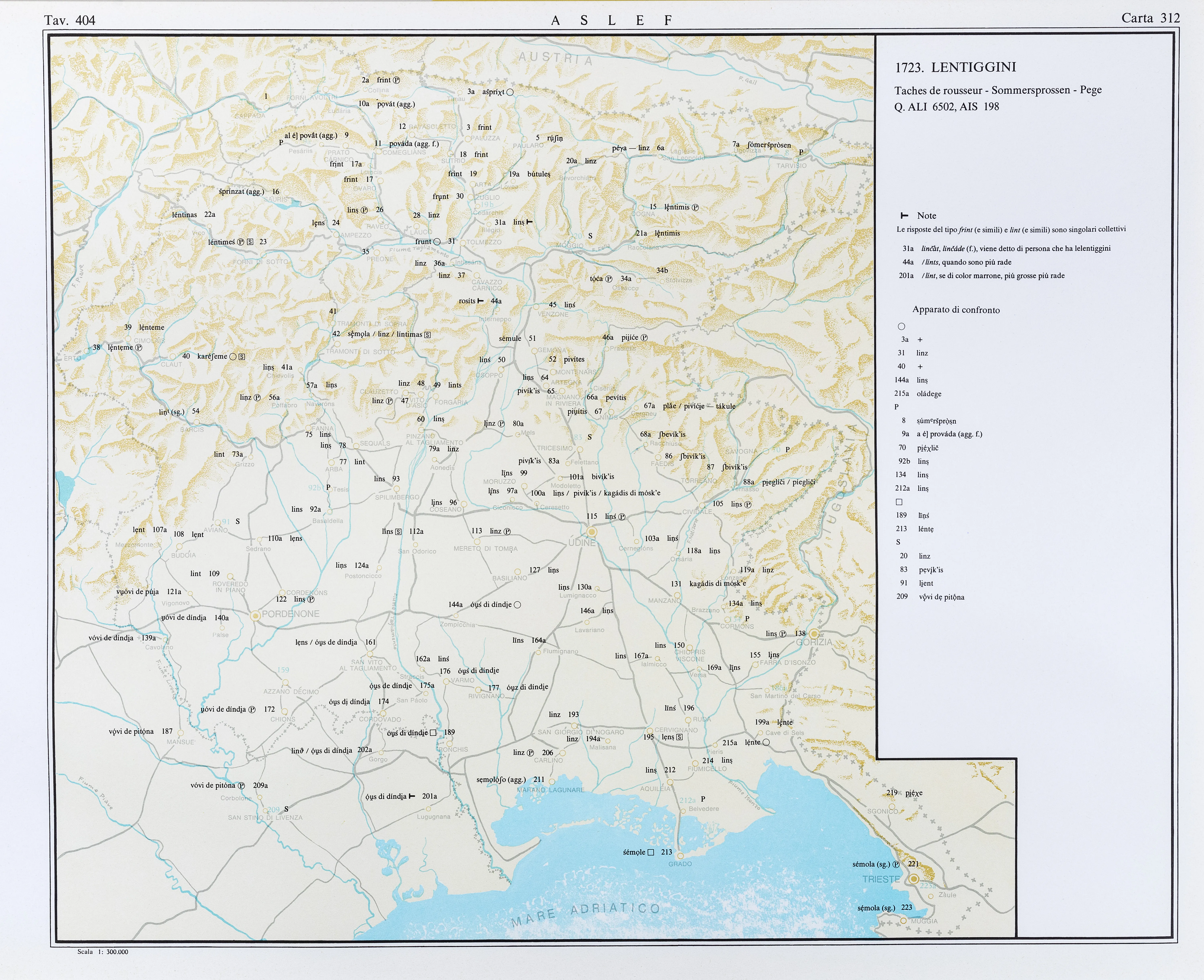Image resolution: width=1204 pixels, height=980 pixels.
Task: Click the circle symbol after ašpriχt at 3a
Action: (510, 92)
